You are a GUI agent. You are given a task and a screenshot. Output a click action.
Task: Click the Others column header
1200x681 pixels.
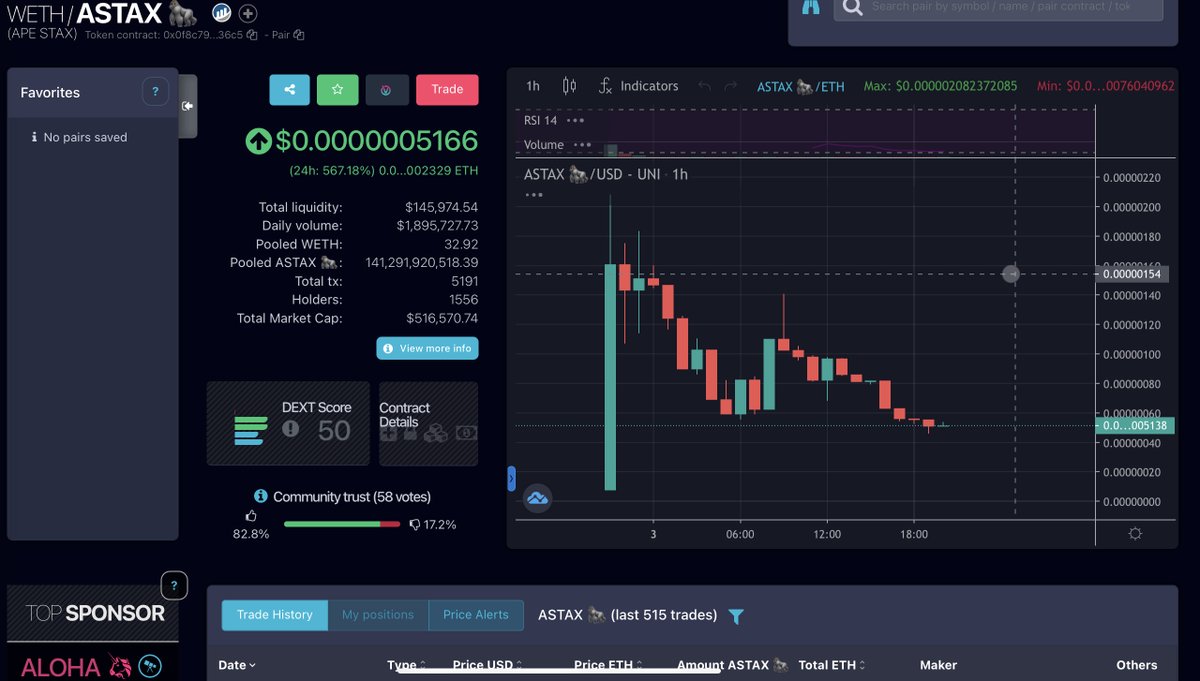tap(1137, 665)
